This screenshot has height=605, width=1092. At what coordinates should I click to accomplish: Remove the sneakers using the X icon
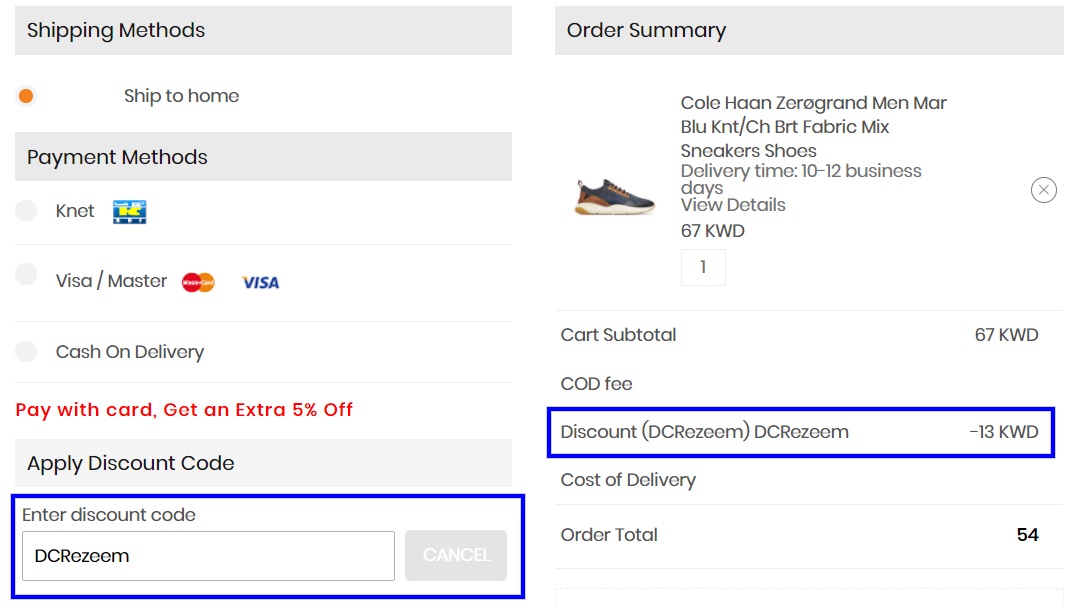click(1043, 189)
